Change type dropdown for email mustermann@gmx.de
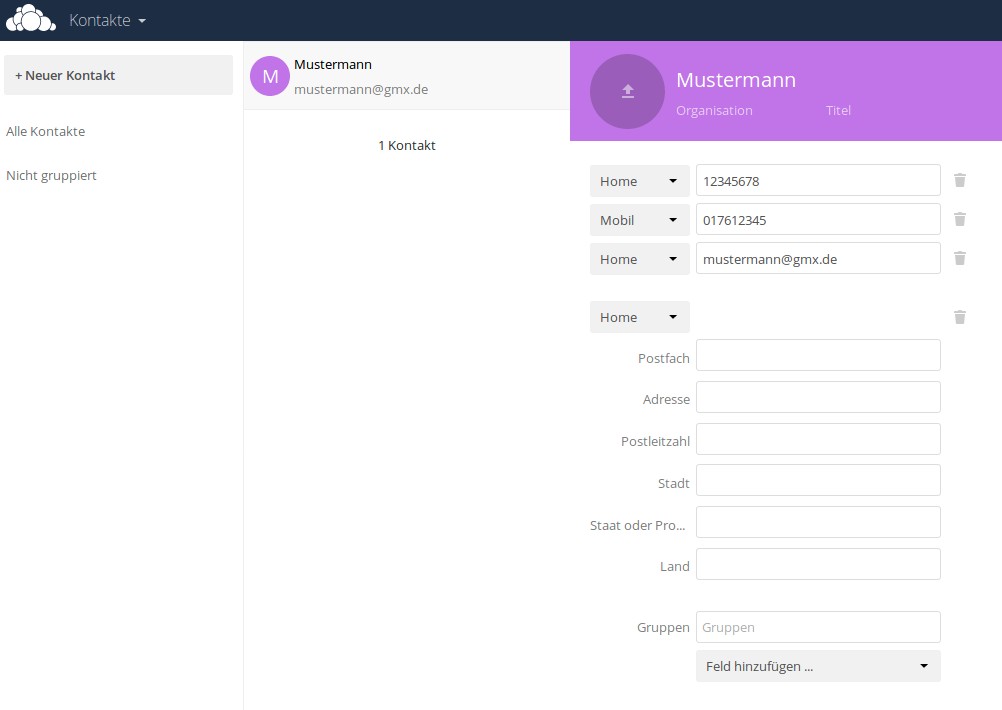 pyautogui.click(x=640, y=259)
